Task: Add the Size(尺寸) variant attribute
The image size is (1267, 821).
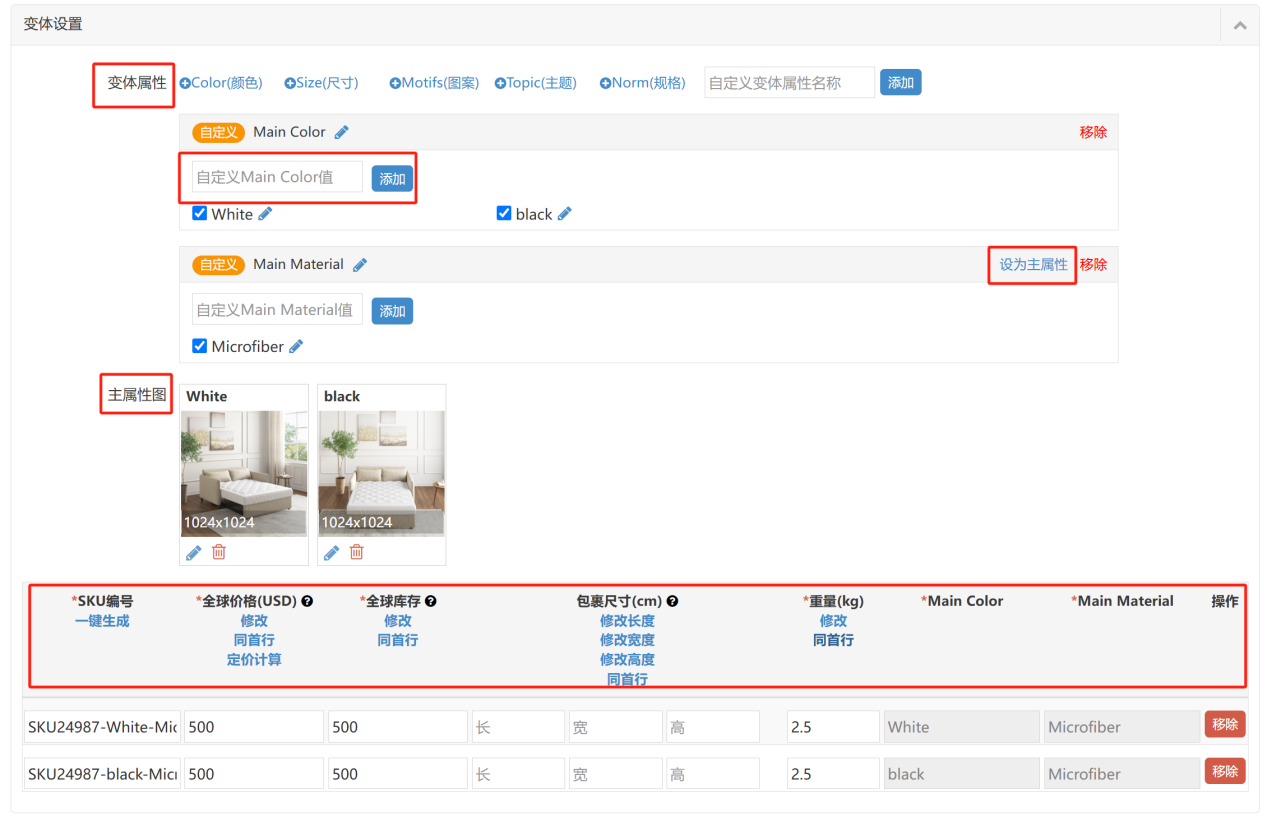Action: click(321, 83)
